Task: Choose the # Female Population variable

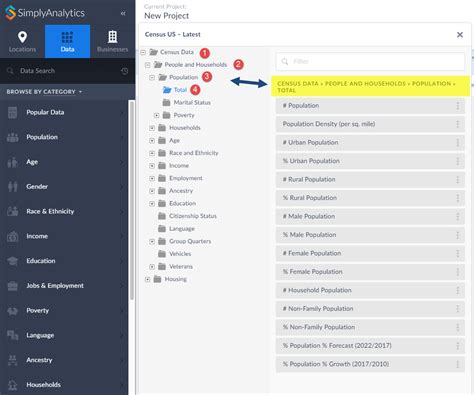Action: pos(370,253)
